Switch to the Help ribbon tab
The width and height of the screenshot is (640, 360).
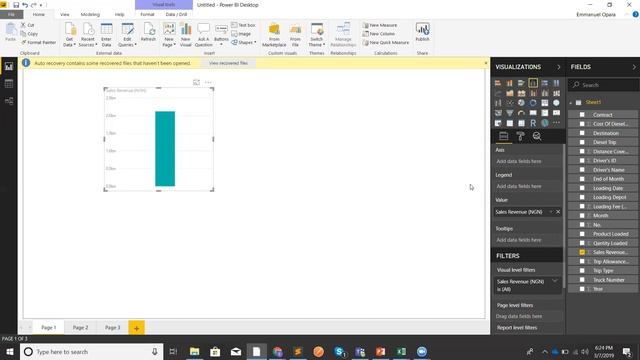[119, 14]
